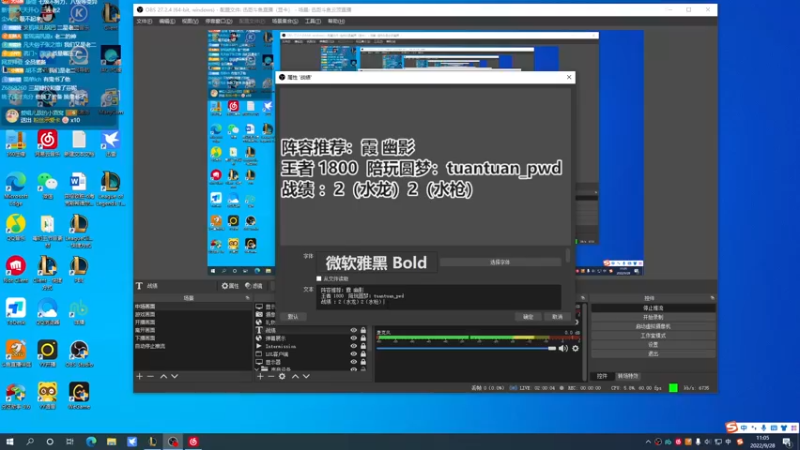Toggle lock of Intermission source
The width and height of the screenshot is (800, 450).
coord(363,346)
